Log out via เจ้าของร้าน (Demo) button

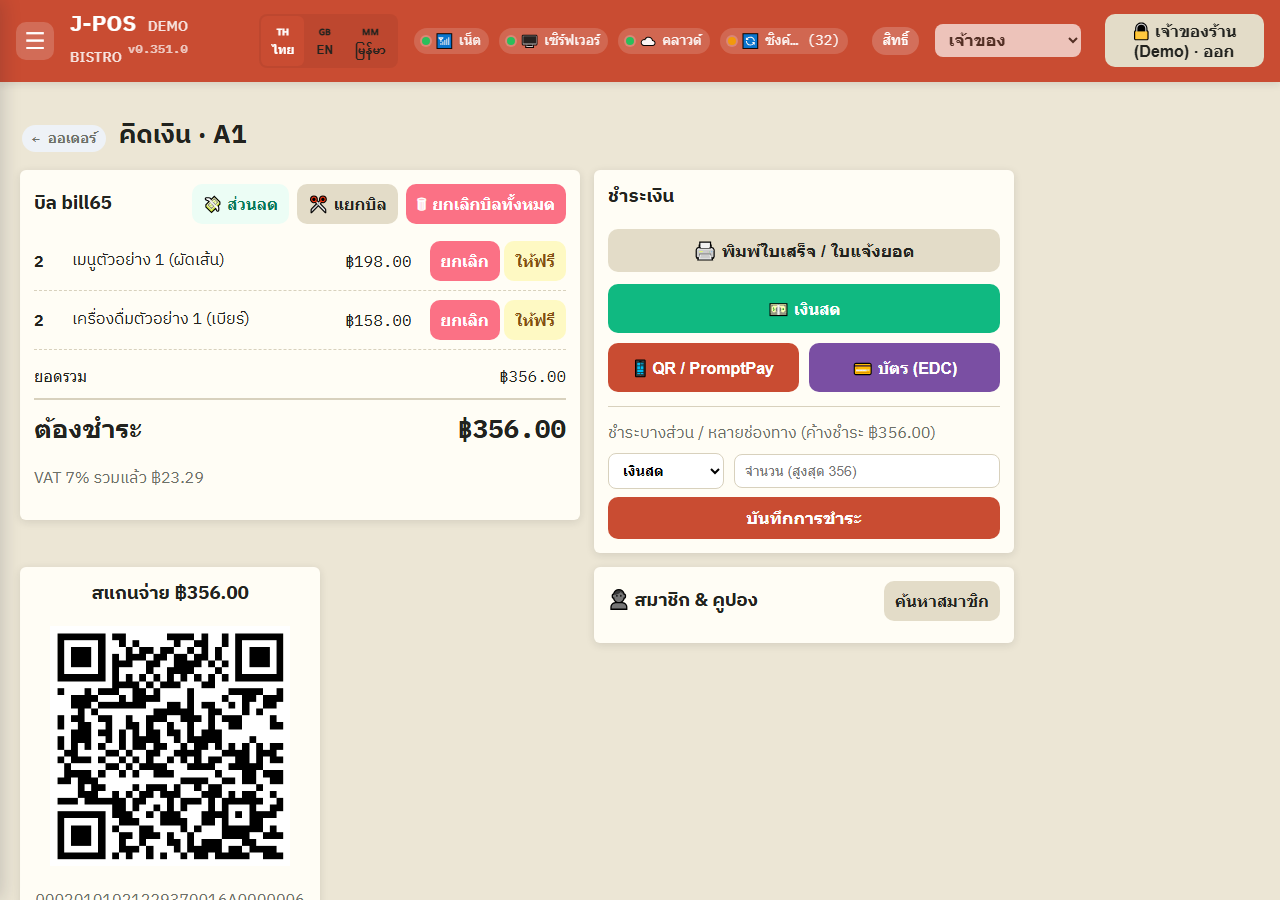(x=1184, y=41)
